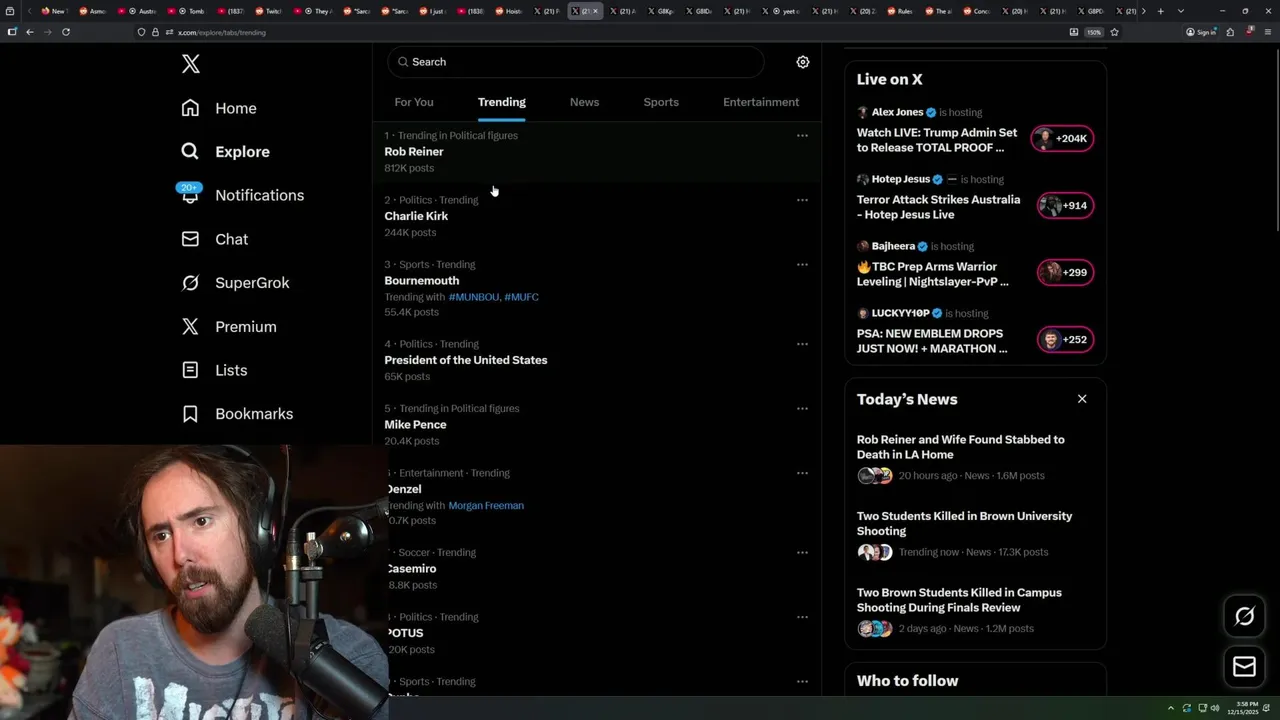Join LUCKYY10P live +252 button
This screenshot has height=720, width=1280.
point(1065,340)
